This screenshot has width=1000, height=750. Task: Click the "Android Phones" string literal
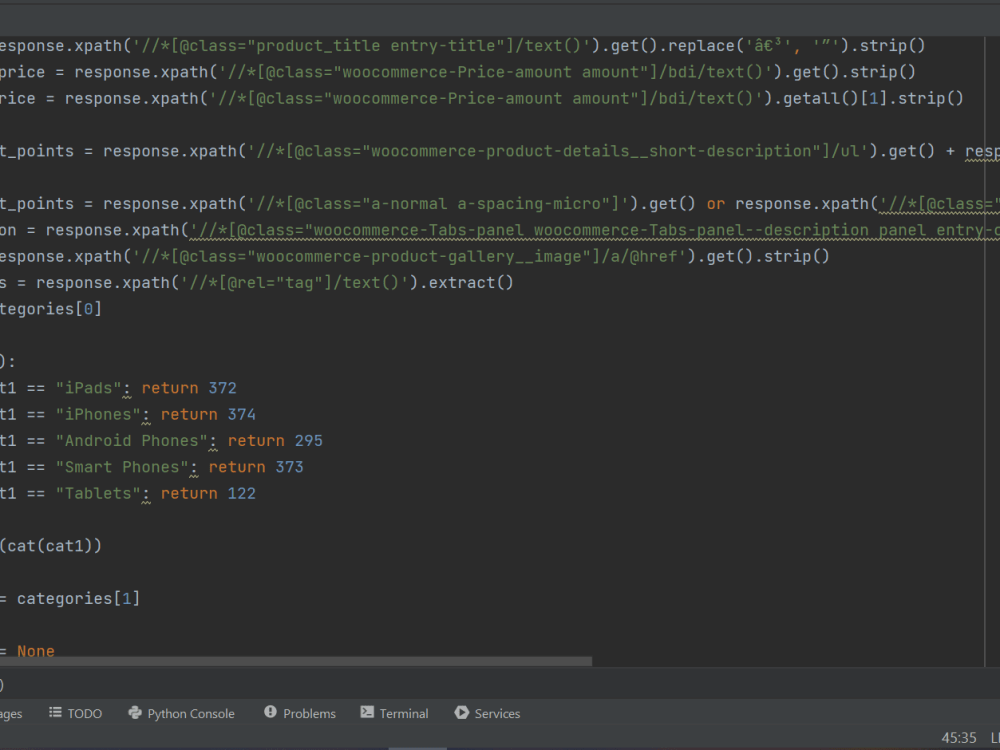point(132,441)
